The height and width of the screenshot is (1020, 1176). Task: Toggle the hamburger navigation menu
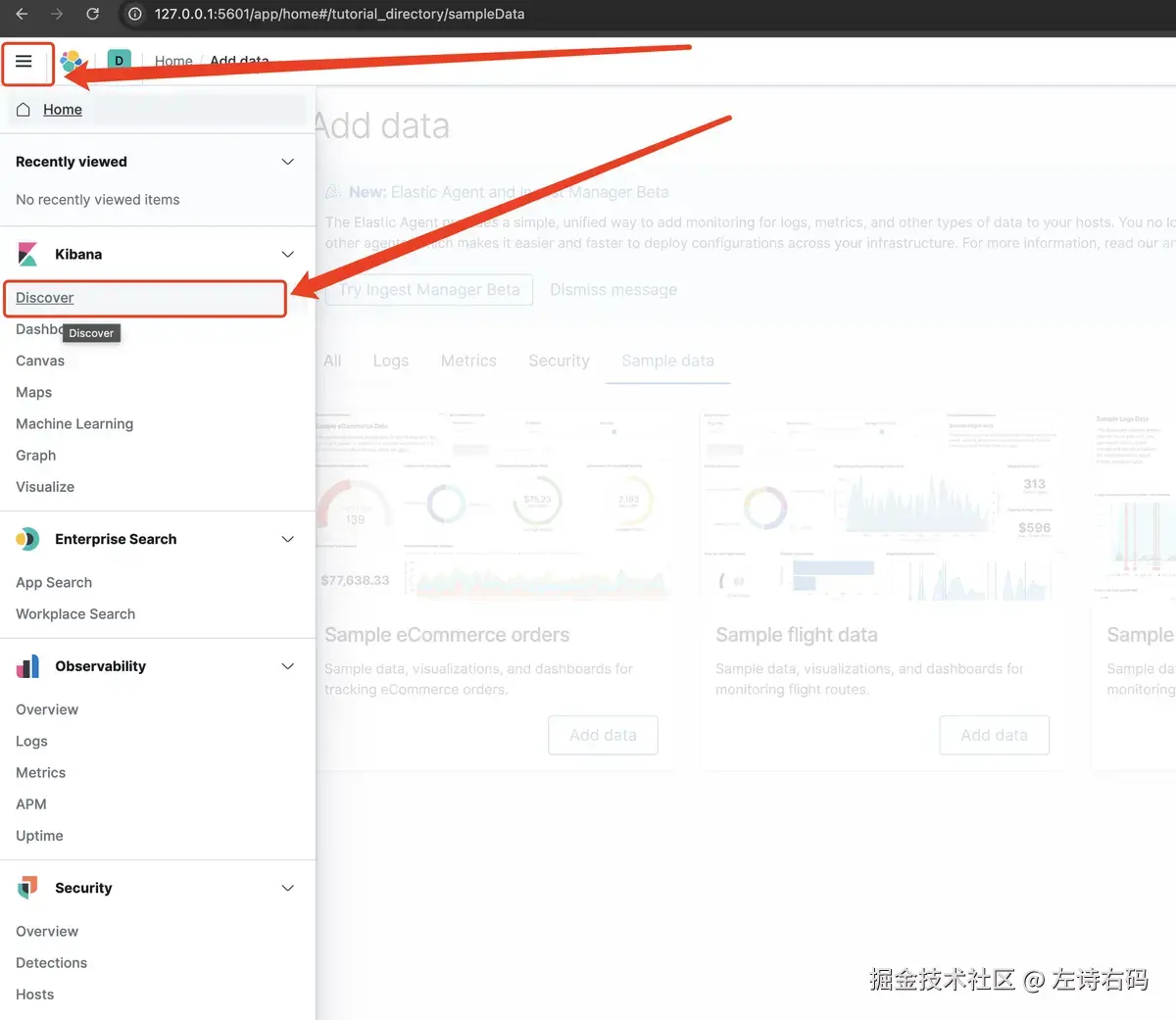[24, 62]
